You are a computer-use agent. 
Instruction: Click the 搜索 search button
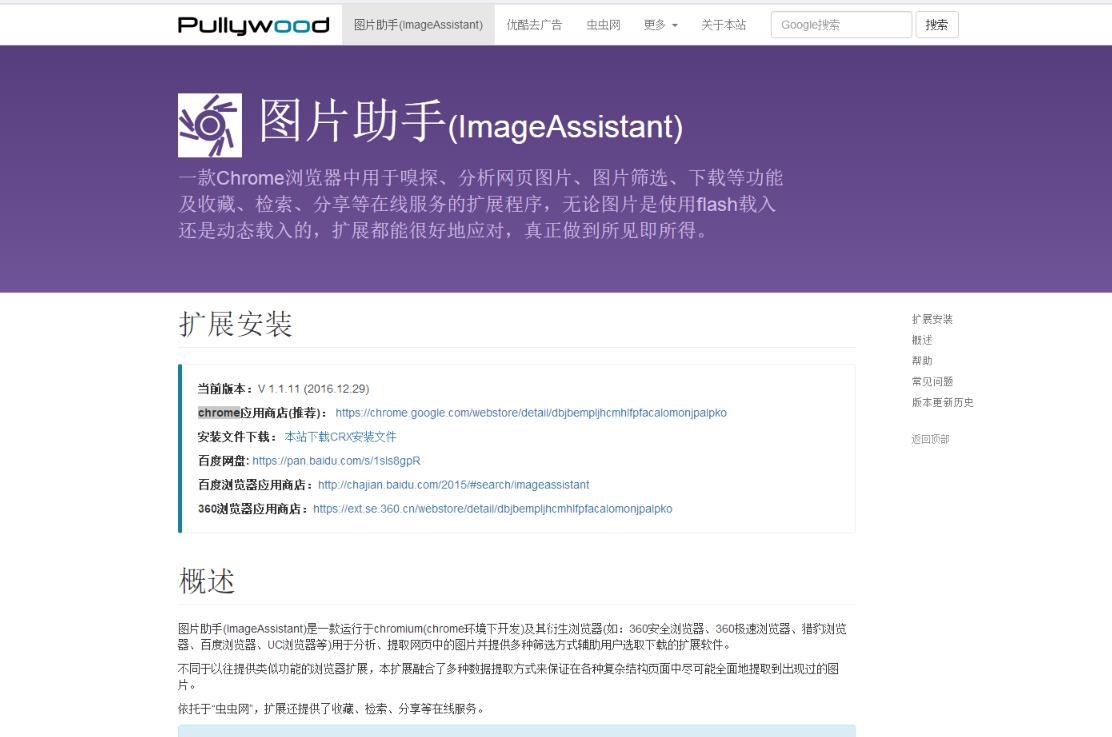tap(936, 24)
